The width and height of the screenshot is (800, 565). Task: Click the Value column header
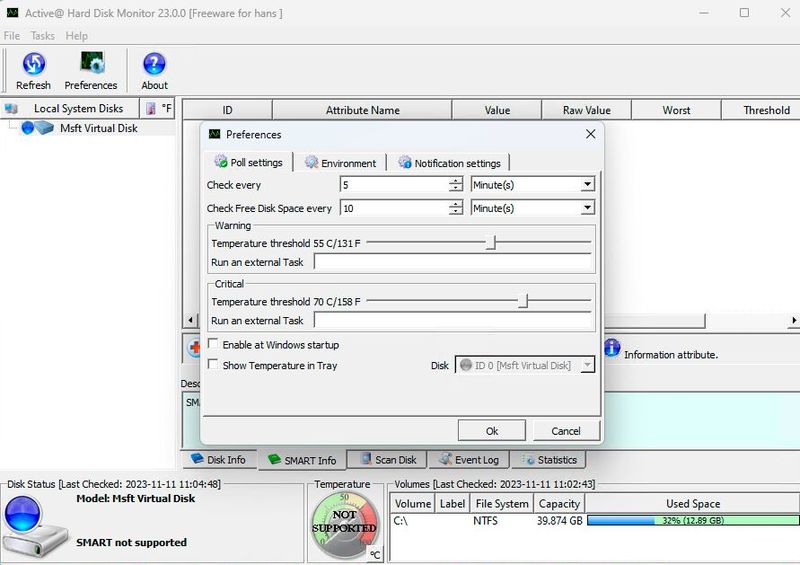coord(497,110)
